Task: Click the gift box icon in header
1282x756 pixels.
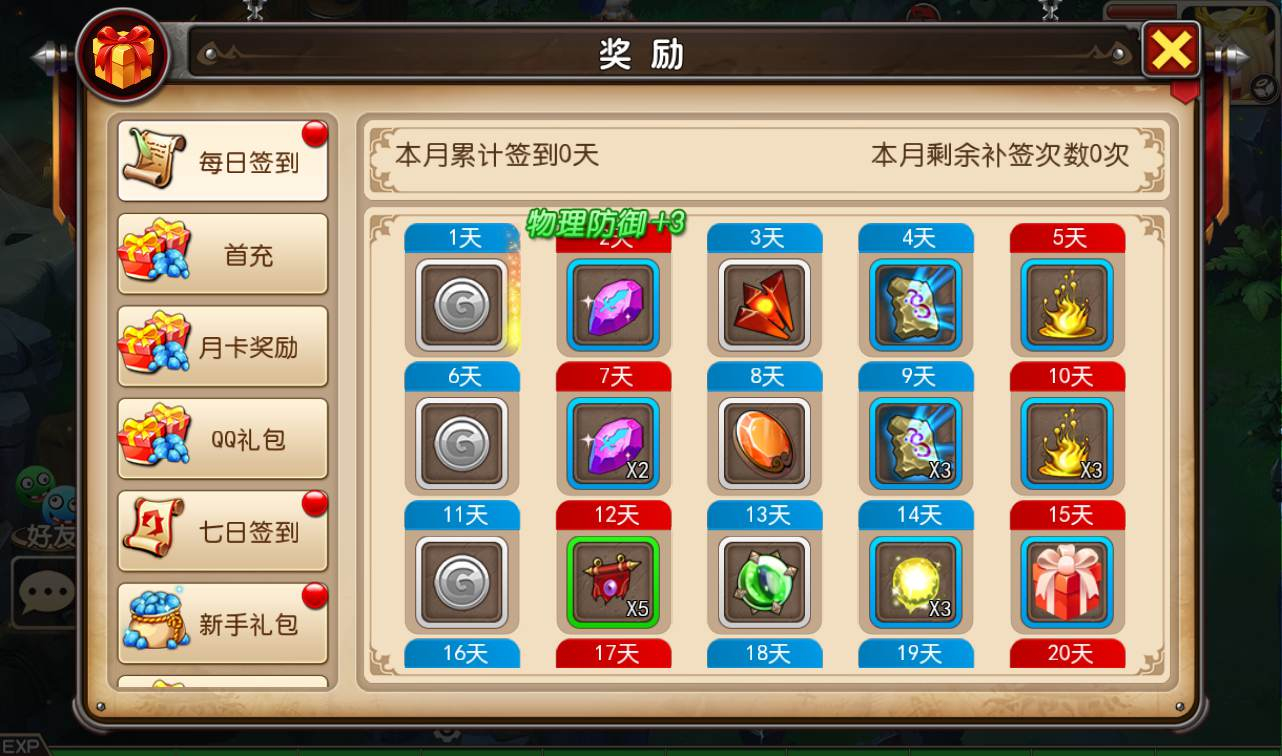Action: (x=122, y=56)
